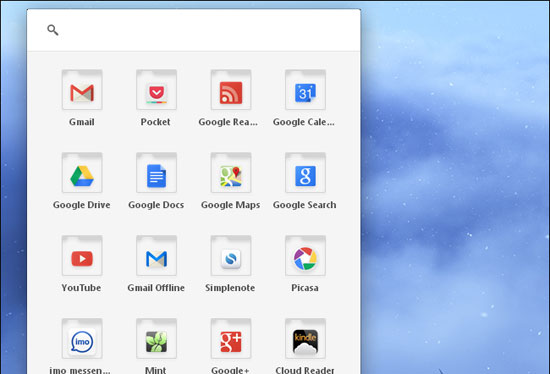Launch Google Maps app icon
550x374 pixels.
coord(231,173)
